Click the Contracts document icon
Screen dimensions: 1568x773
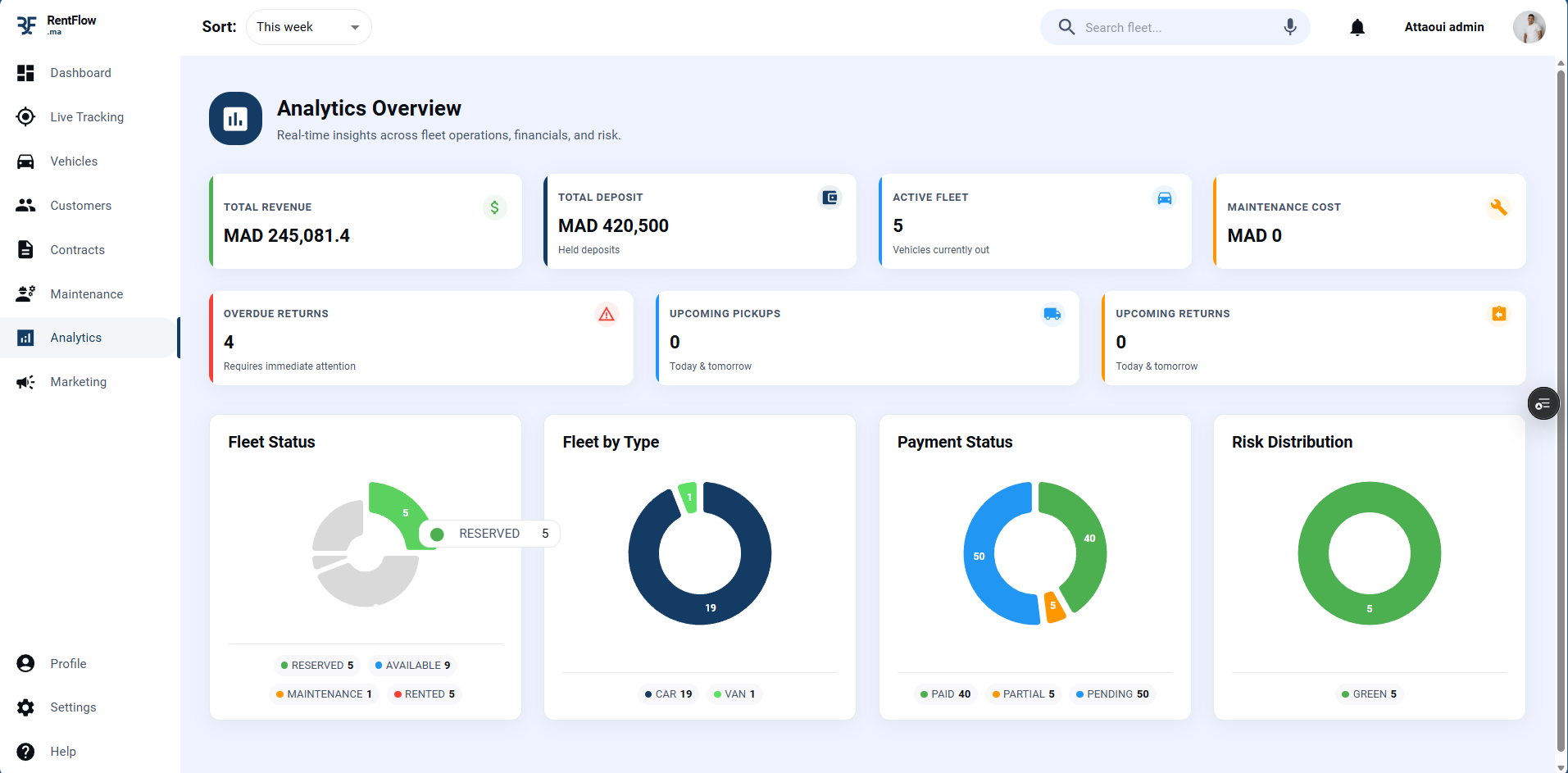coord(25,250)
